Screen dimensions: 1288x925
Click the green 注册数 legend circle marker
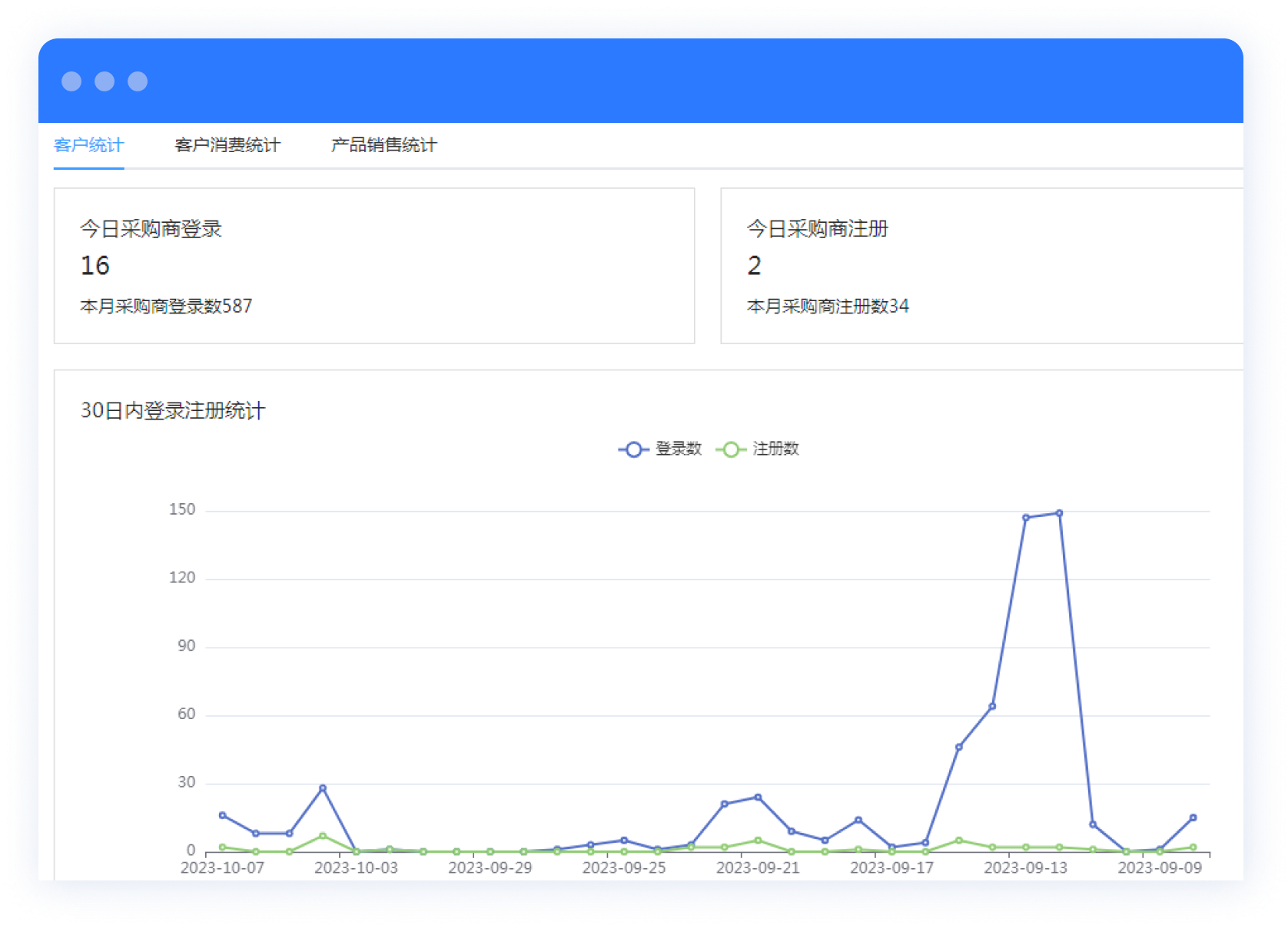pyautogui.click(x=731, y=449)
